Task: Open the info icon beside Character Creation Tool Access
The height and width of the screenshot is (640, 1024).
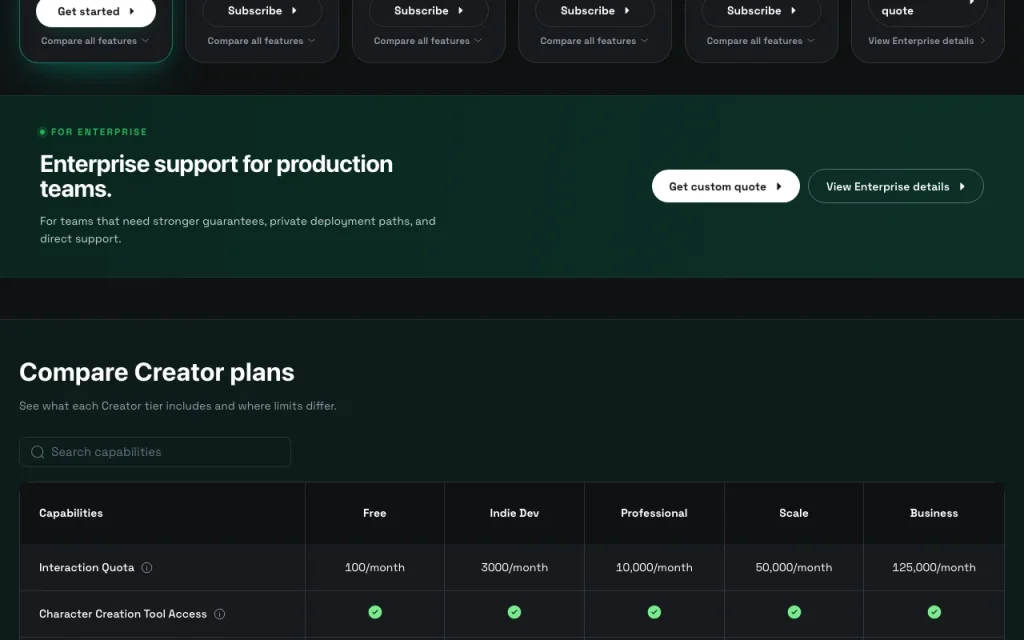Action: pos(219,614)
